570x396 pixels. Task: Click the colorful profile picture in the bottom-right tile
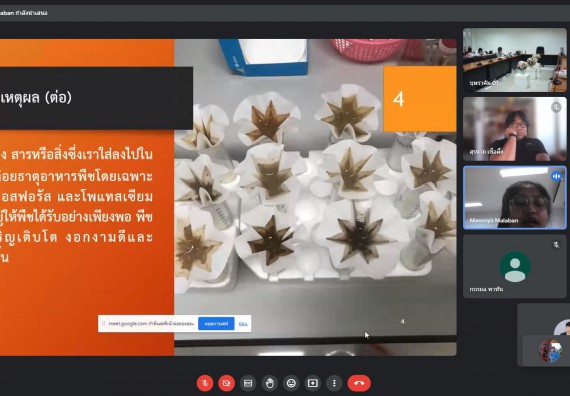[x=550, y=351]
